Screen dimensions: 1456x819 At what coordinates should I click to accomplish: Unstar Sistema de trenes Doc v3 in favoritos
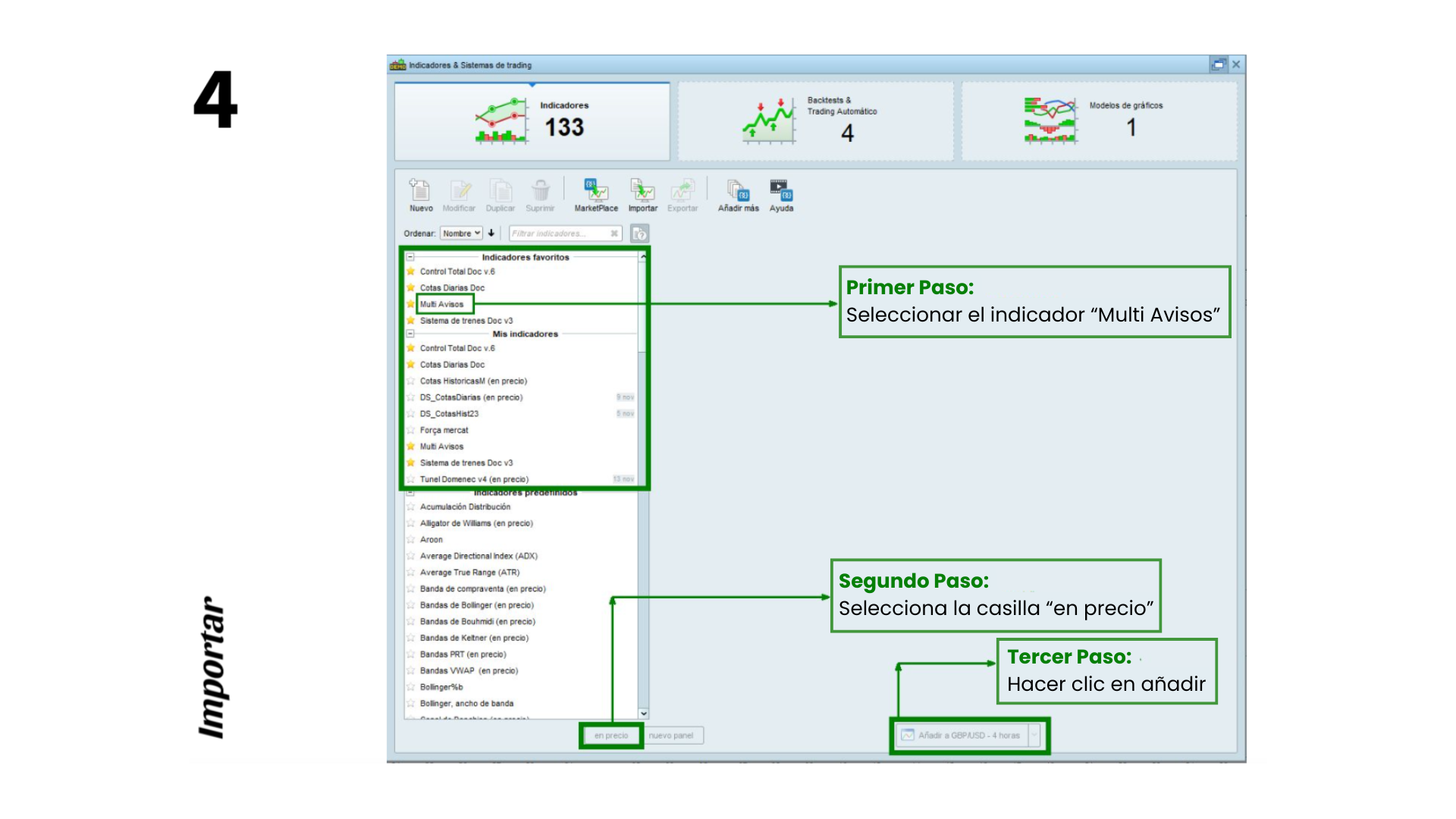(411, 321)
